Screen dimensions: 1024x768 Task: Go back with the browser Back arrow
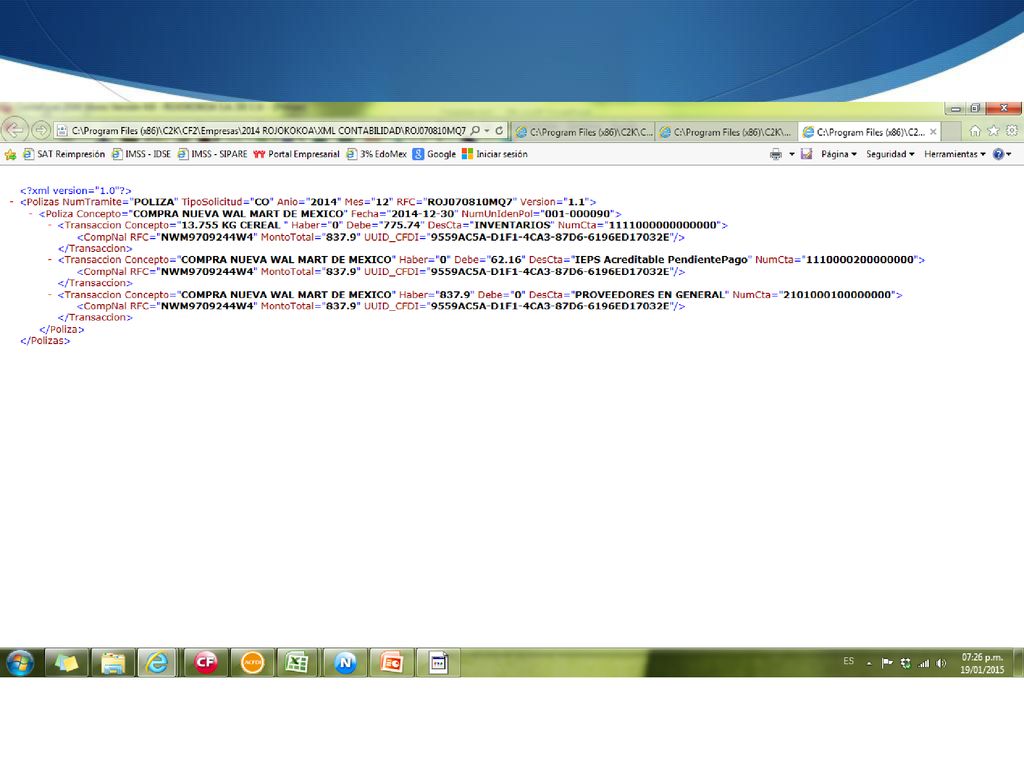(14, 130)
